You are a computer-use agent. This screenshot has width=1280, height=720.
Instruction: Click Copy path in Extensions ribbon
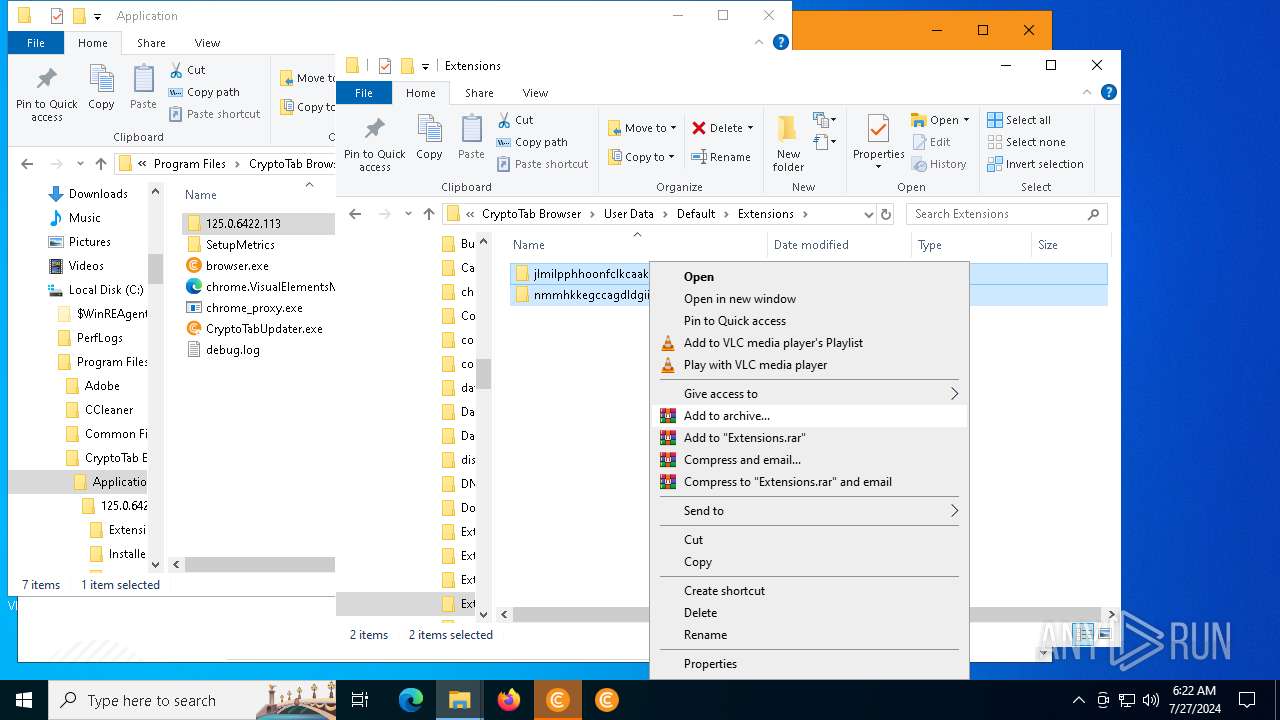tap(533, 142)
